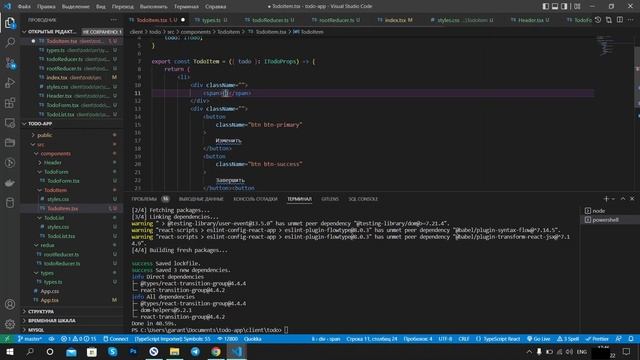Image resolution: width=640 pixels, height=360 pixels.
Task: Open the Accounts icon in activity bar
Action: click(x=10, y=304)
